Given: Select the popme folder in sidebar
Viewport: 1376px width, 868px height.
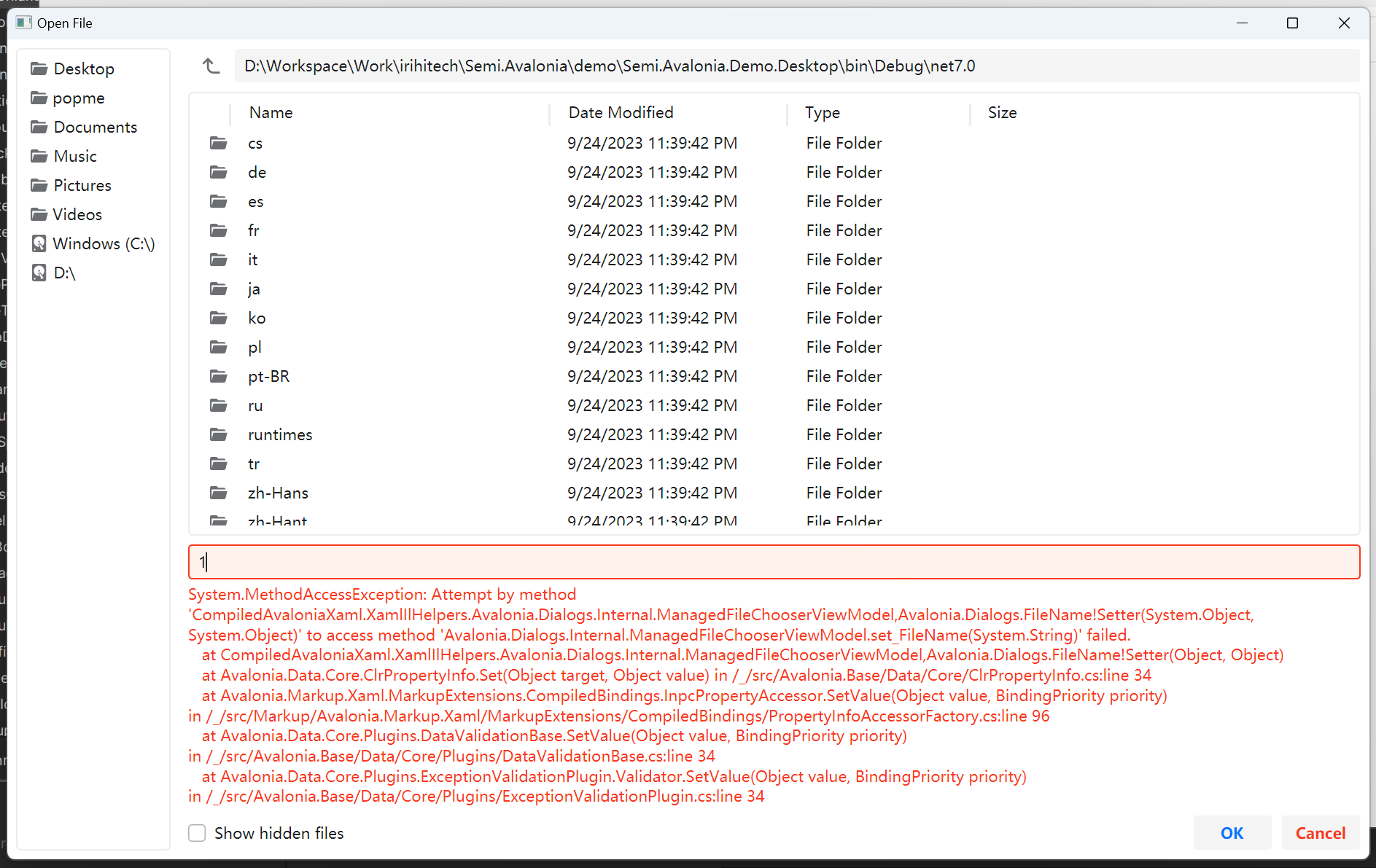Looking at the screenshot, I should coord(78,98).
